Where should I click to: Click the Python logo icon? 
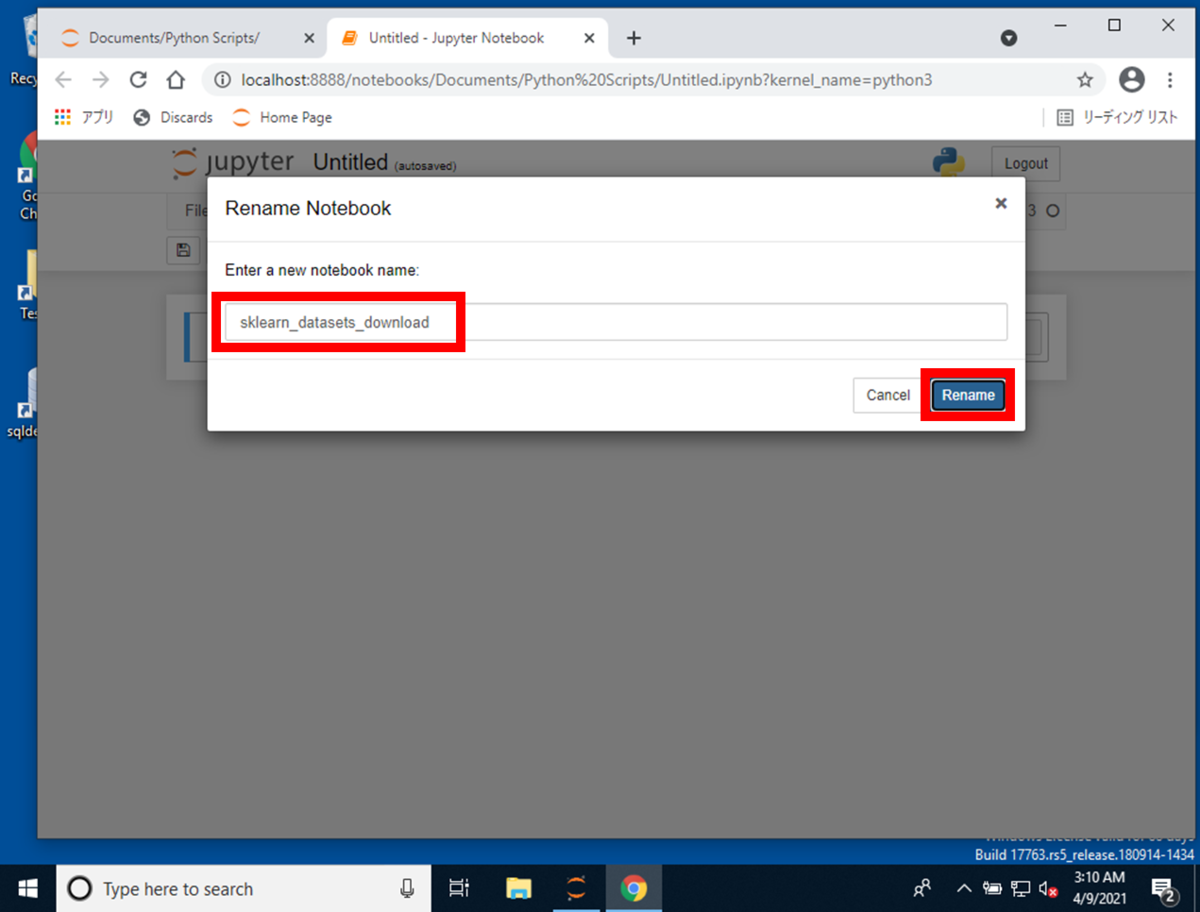[948, 162]
